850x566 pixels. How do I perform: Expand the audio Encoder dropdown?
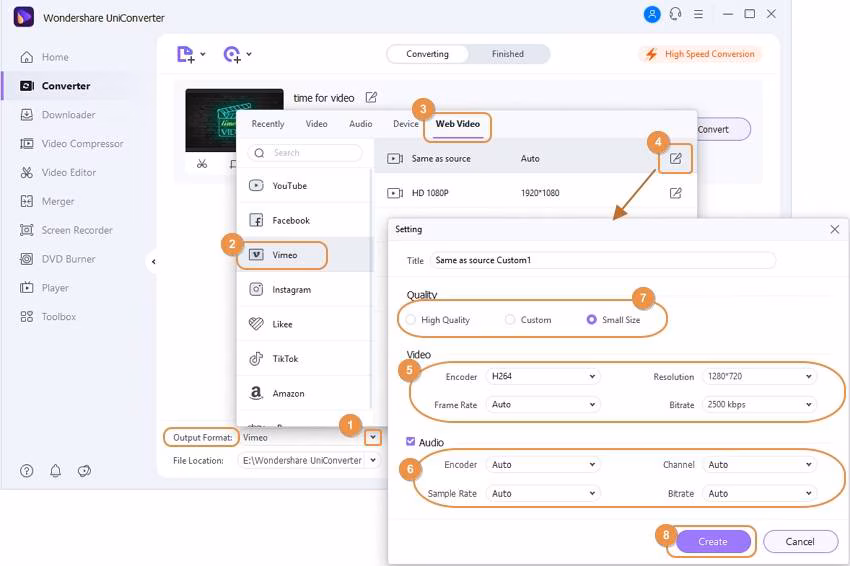pyautogui.click(x=543, y=465)
